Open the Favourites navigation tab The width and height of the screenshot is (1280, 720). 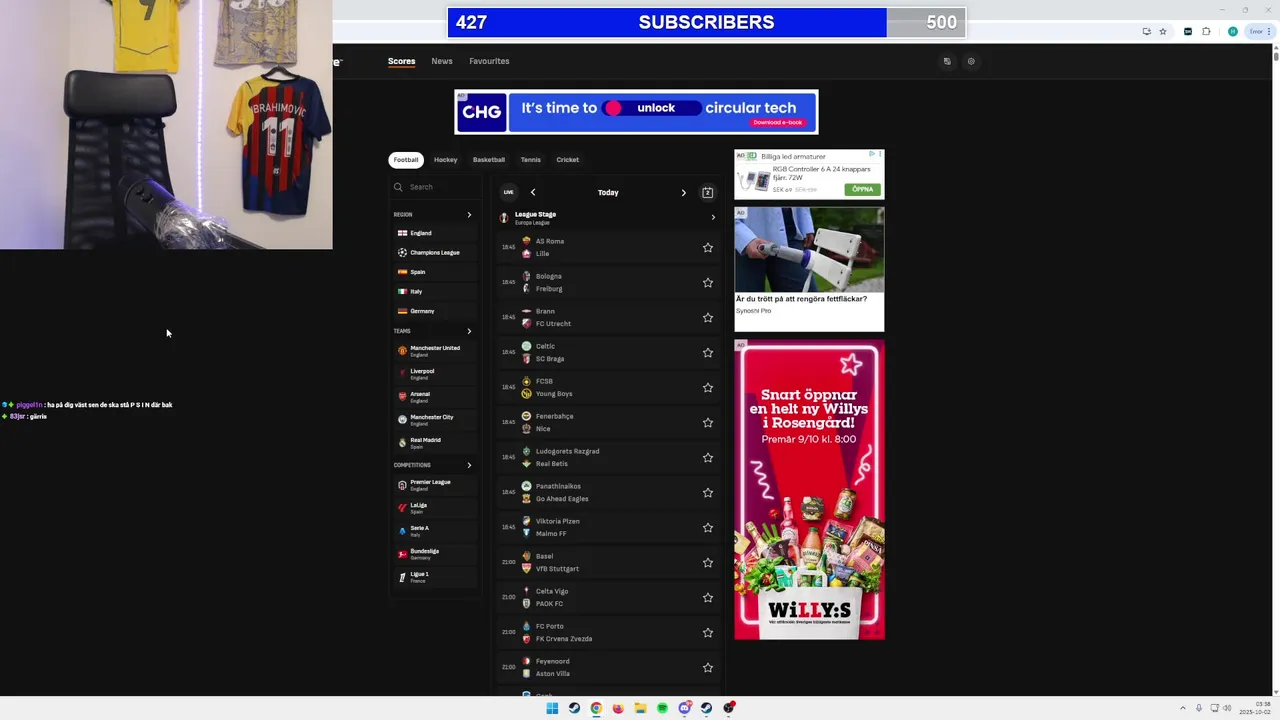pyautogui.click(x=489, y=61)
